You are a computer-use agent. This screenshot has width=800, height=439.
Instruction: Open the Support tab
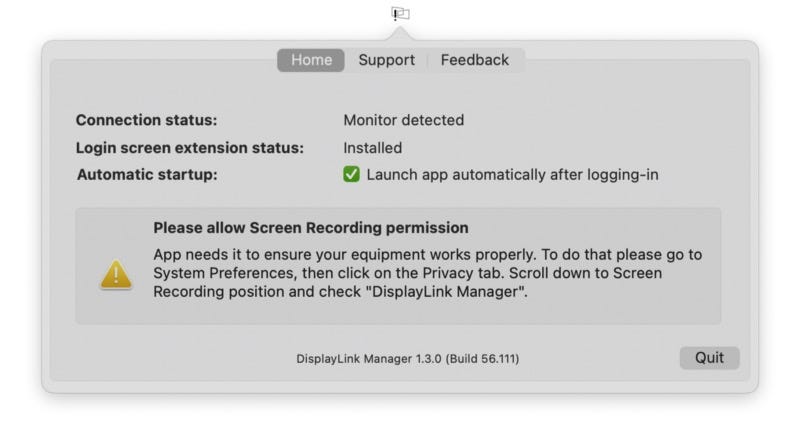pyautogui.click(x=386, y=60)
